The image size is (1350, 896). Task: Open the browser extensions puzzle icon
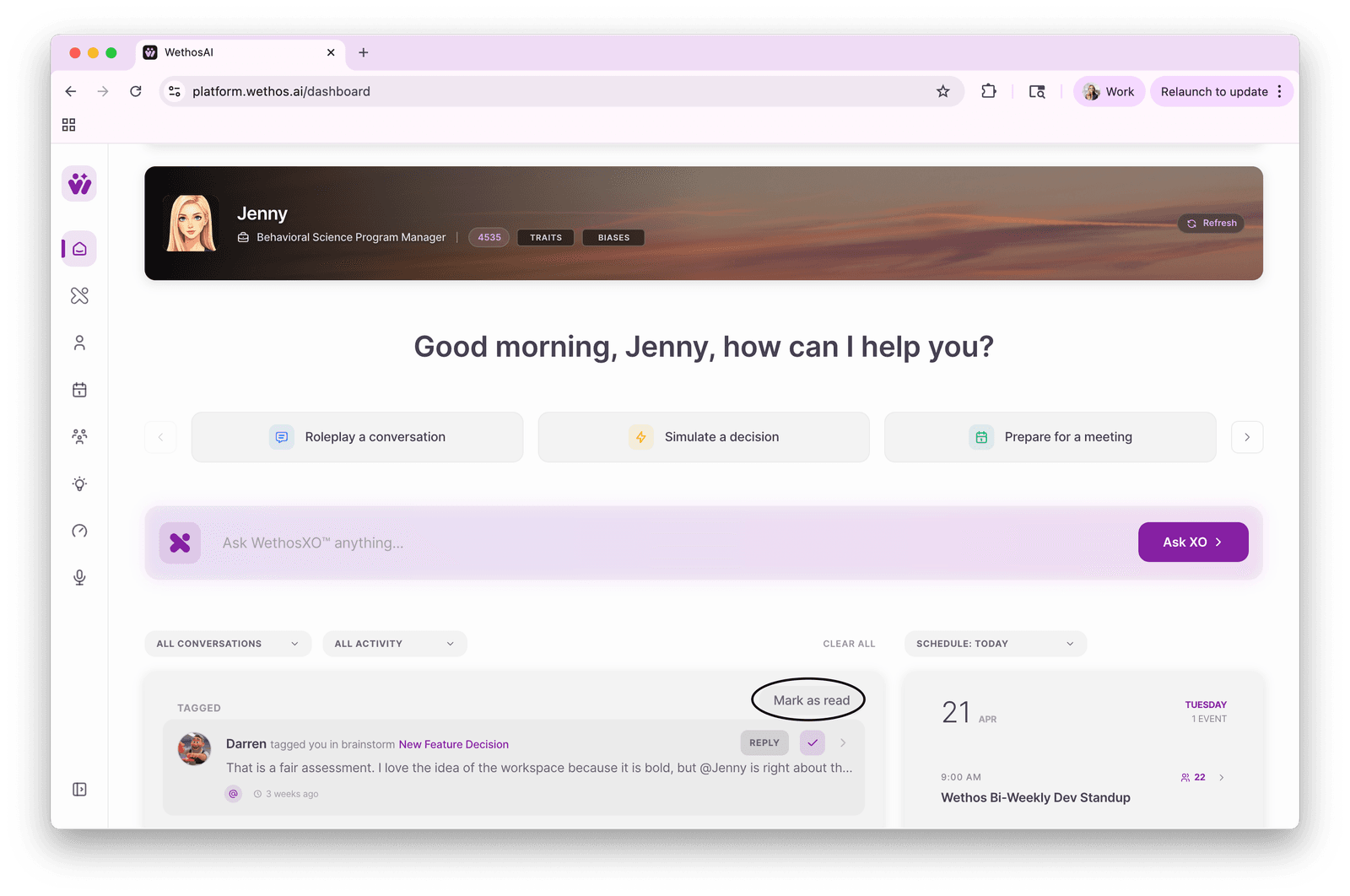[x=989, y=91]
